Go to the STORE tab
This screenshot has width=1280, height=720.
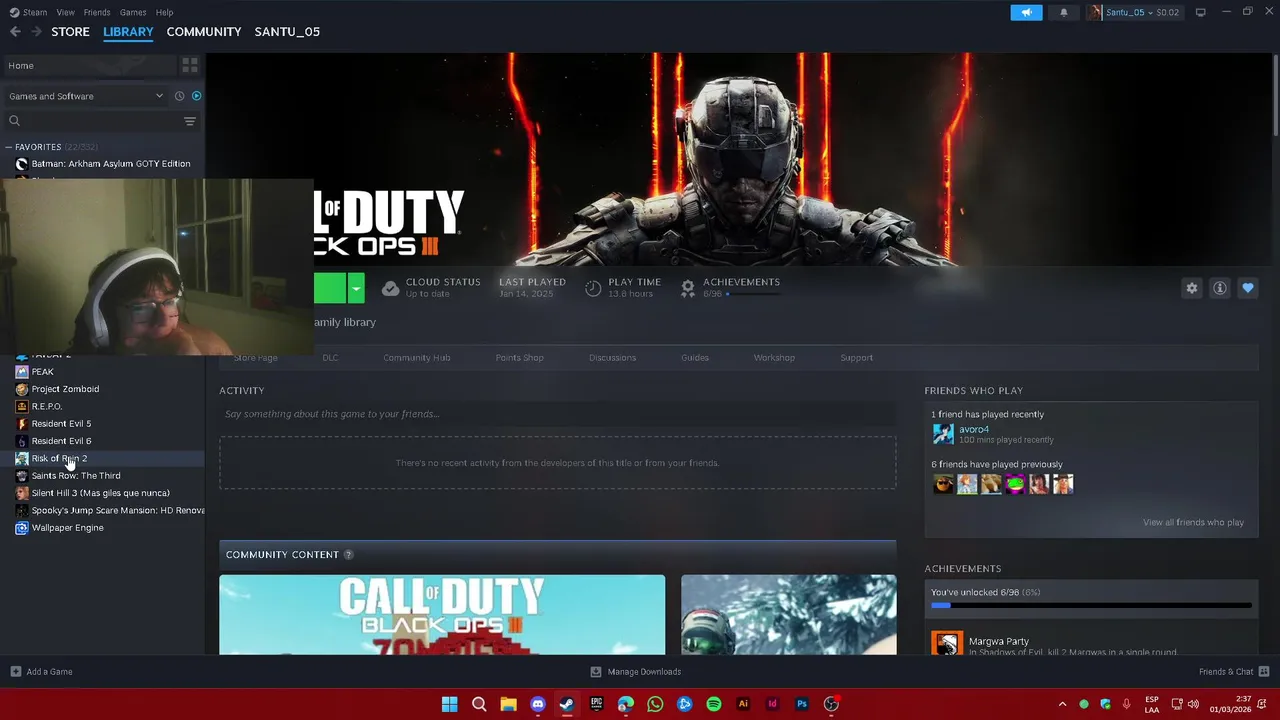pos(70,32)
